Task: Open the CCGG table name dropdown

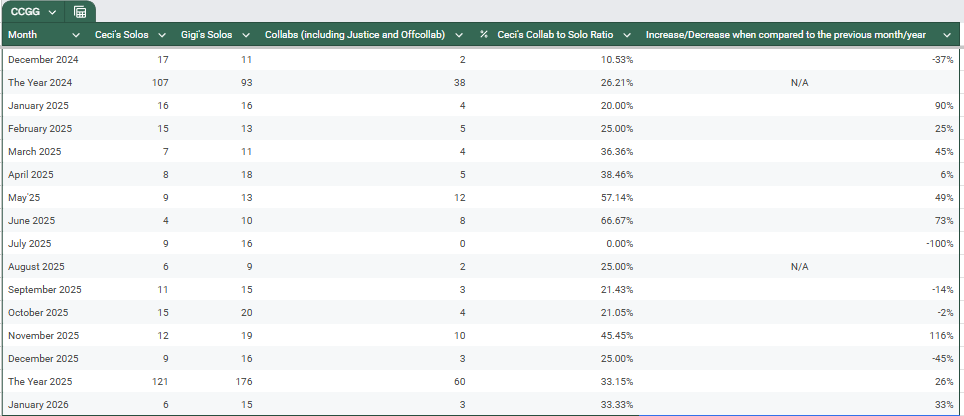Action: pos(52,12)
